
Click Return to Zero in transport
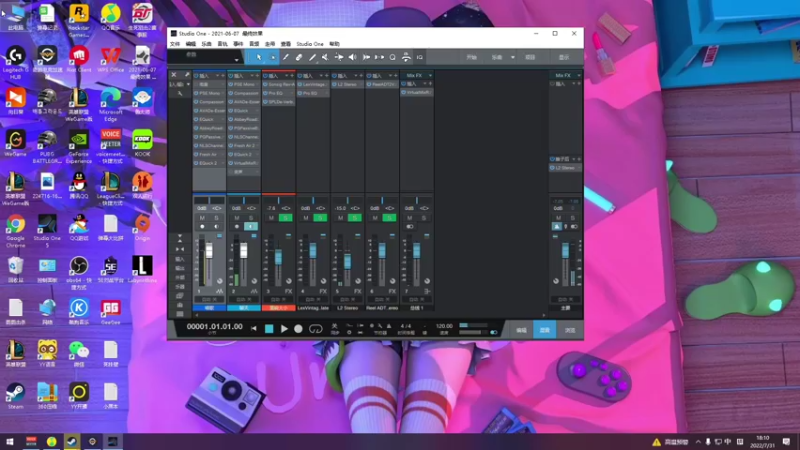[x=254, y=329]
